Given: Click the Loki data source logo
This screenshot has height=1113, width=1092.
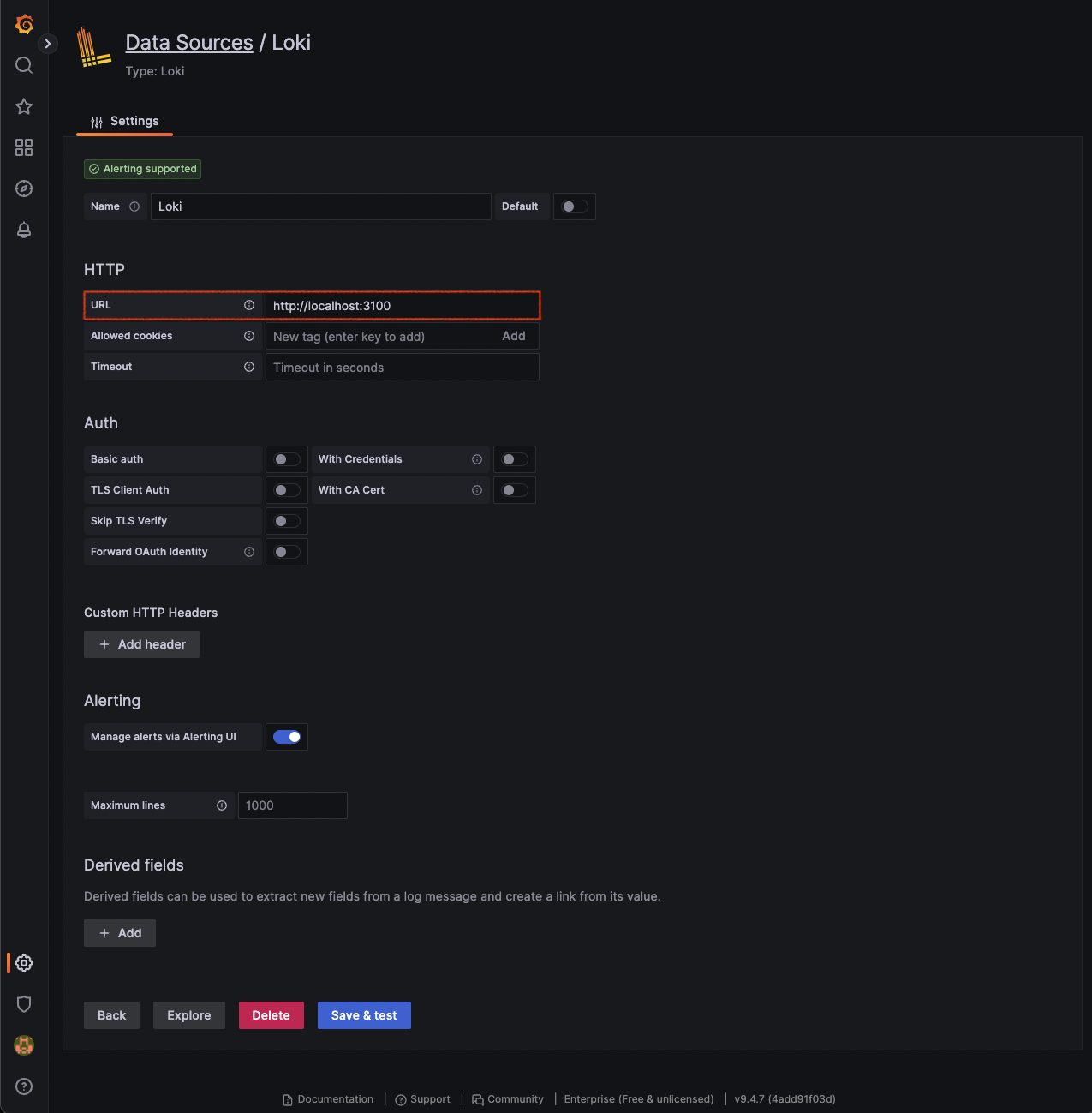Looking at the screenshot, I should 94,48.
